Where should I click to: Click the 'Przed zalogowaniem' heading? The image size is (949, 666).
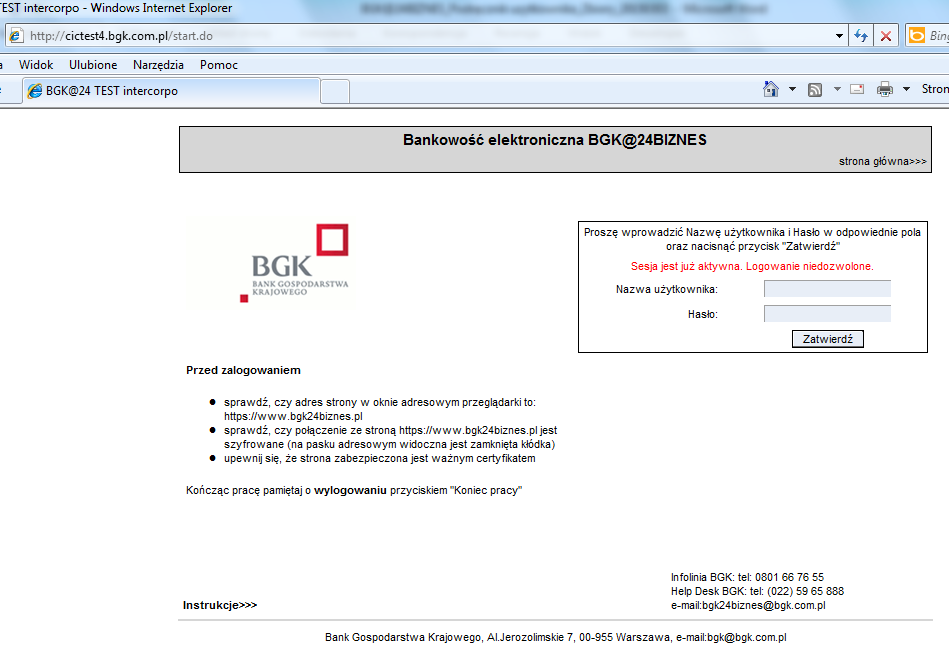click(243, 370)
